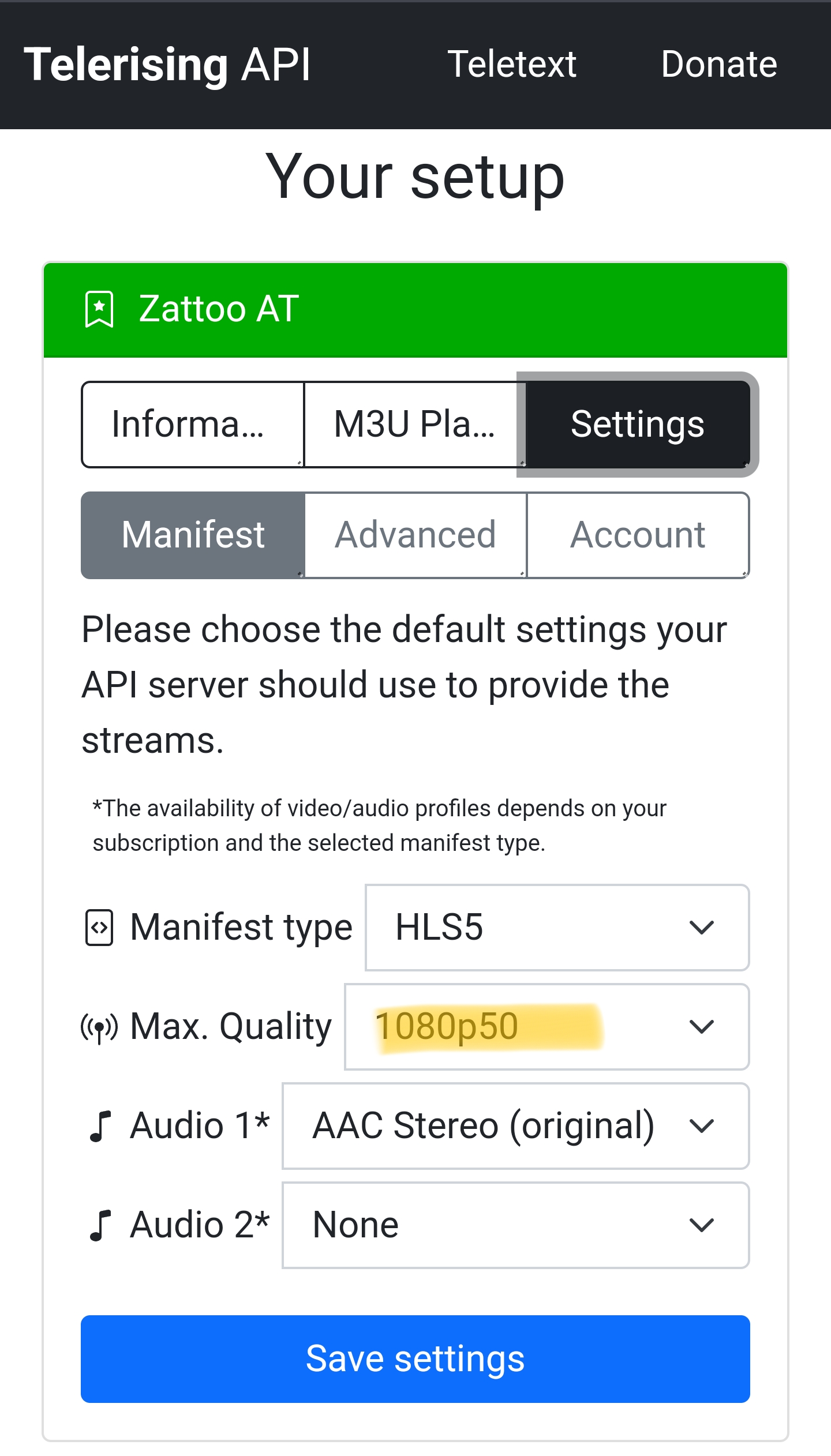Click the bookmark star icon beside Zattoo AT
The height and width of the screenshot is (1456, 831).
99,309
